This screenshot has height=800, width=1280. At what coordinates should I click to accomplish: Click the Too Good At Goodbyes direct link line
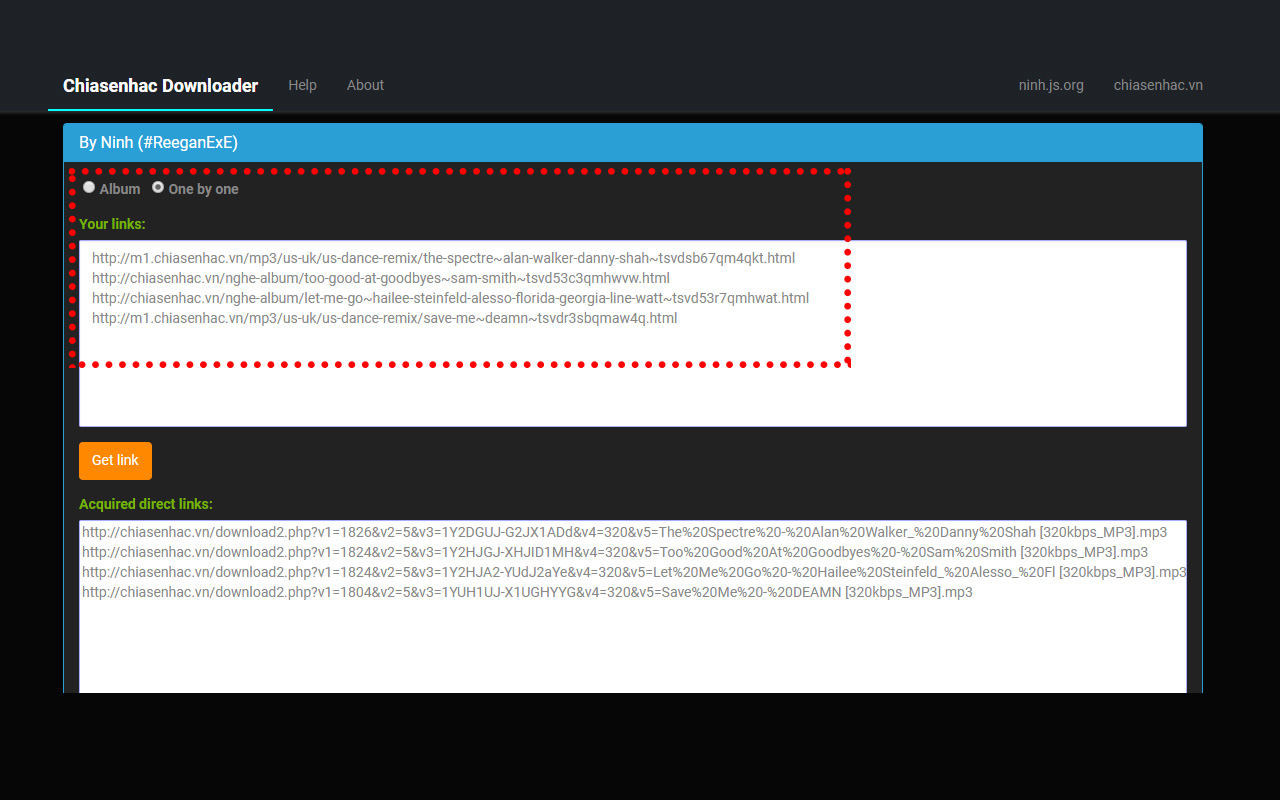(x=615, y=552)
